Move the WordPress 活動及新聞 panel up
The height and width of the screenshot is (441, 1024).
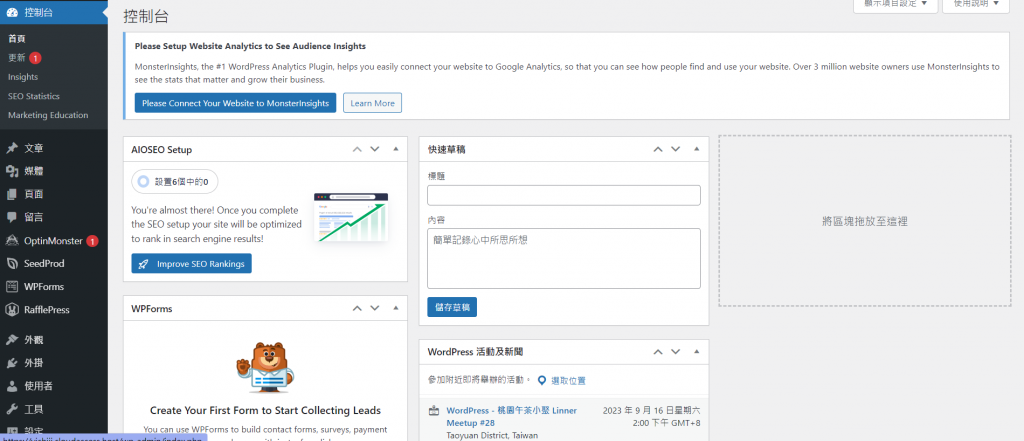658,351
